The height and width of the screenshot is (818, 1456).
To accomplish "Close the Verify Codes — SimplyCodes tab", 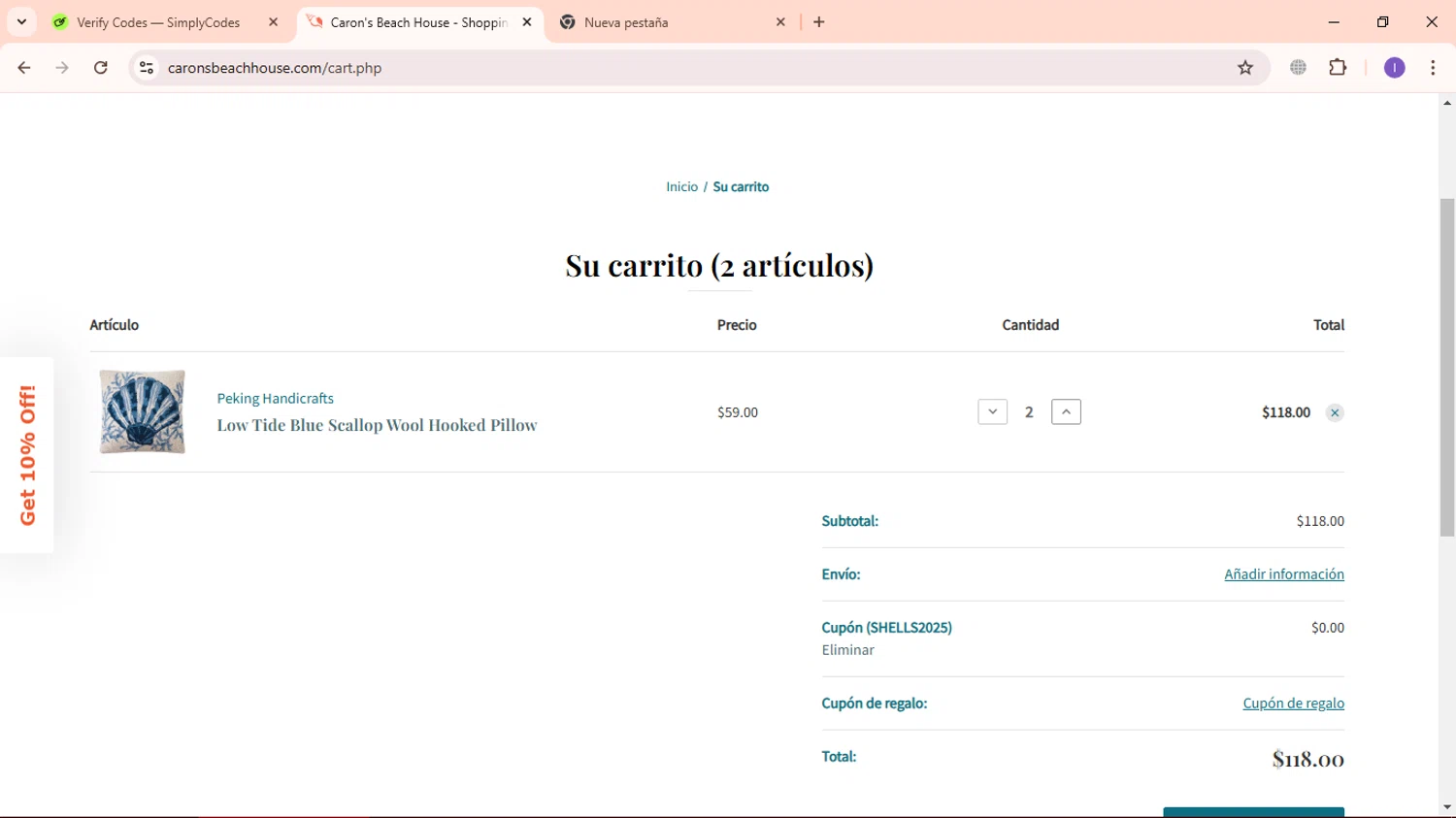I will point(274,22).
